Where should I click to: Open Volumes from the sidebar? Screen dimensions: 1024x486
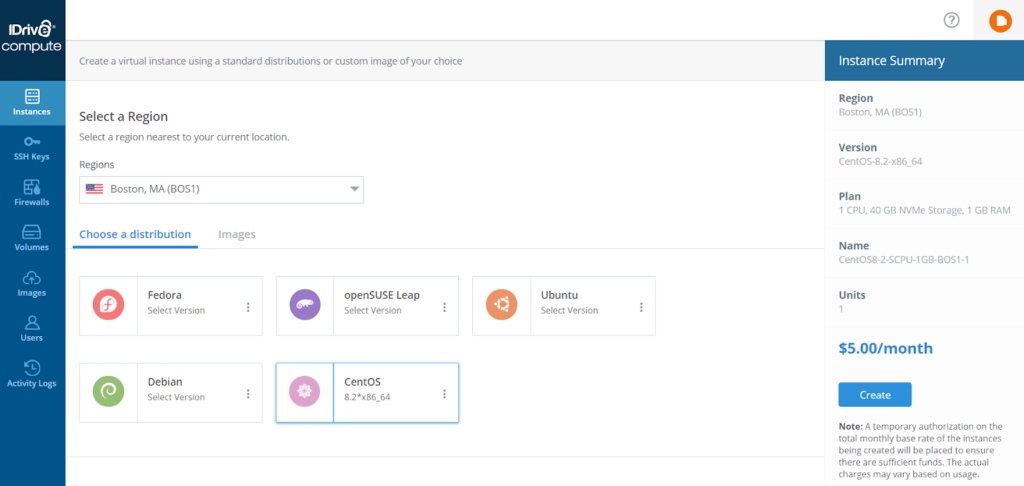(32, 238)
